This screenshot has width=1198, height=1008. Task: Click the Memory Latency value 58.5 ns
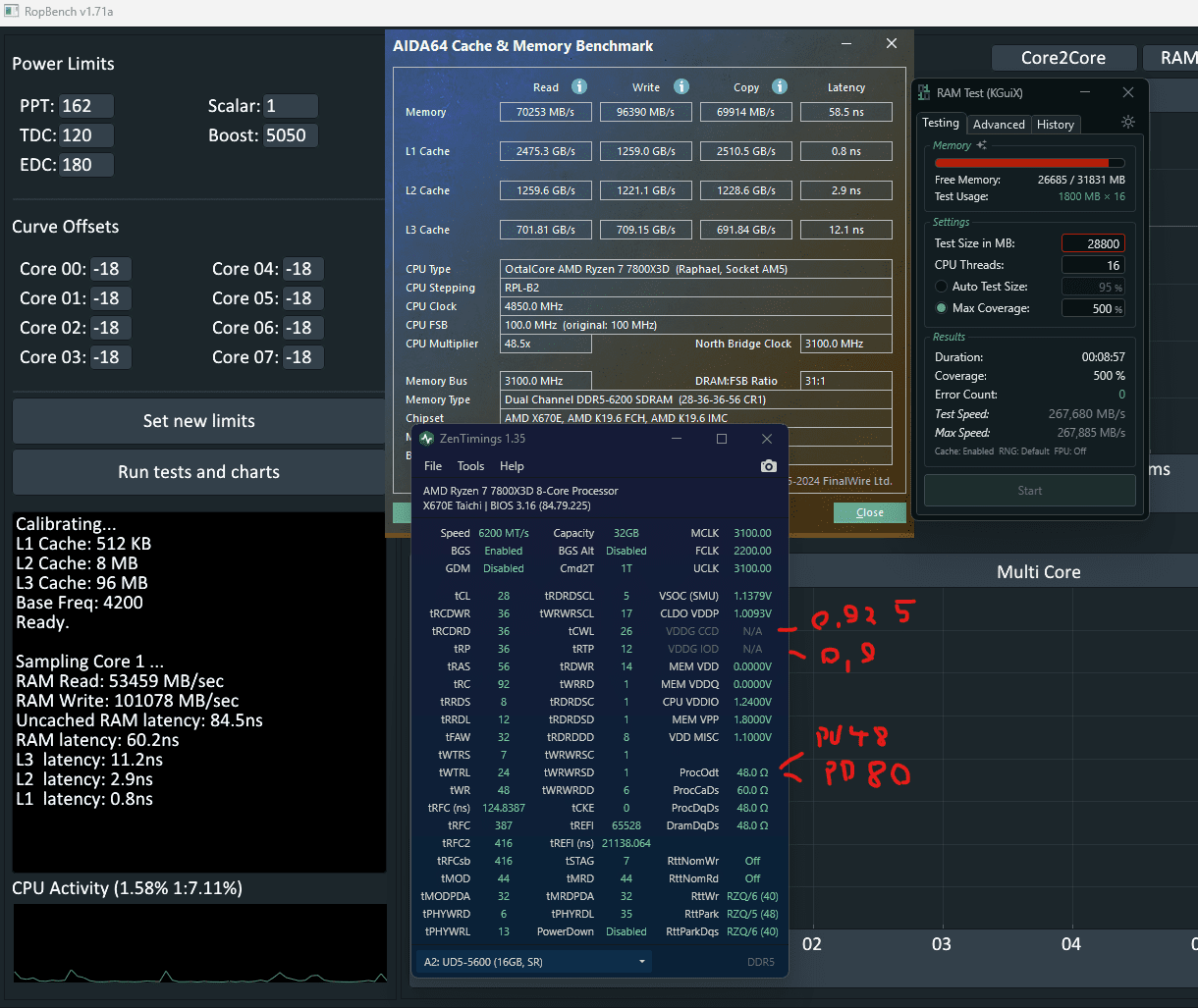[x=846, y=112]
